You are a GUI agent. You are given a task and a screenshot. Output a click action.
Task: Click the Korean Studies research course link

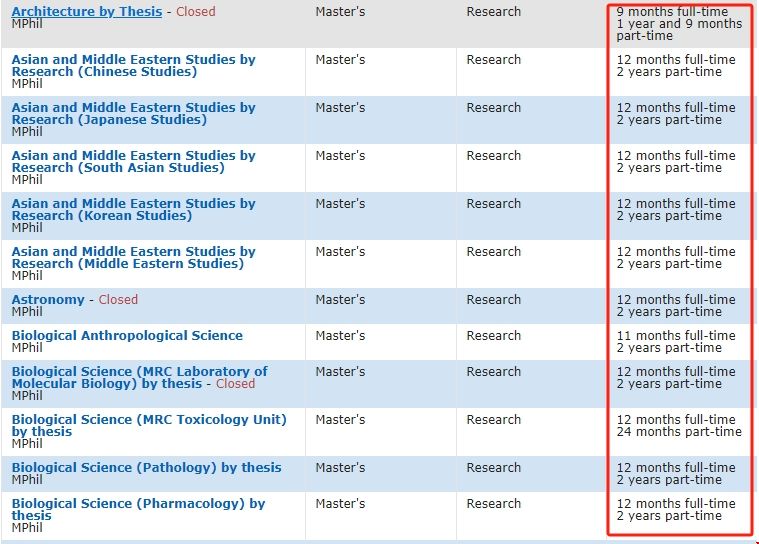[x=133, y=210]
